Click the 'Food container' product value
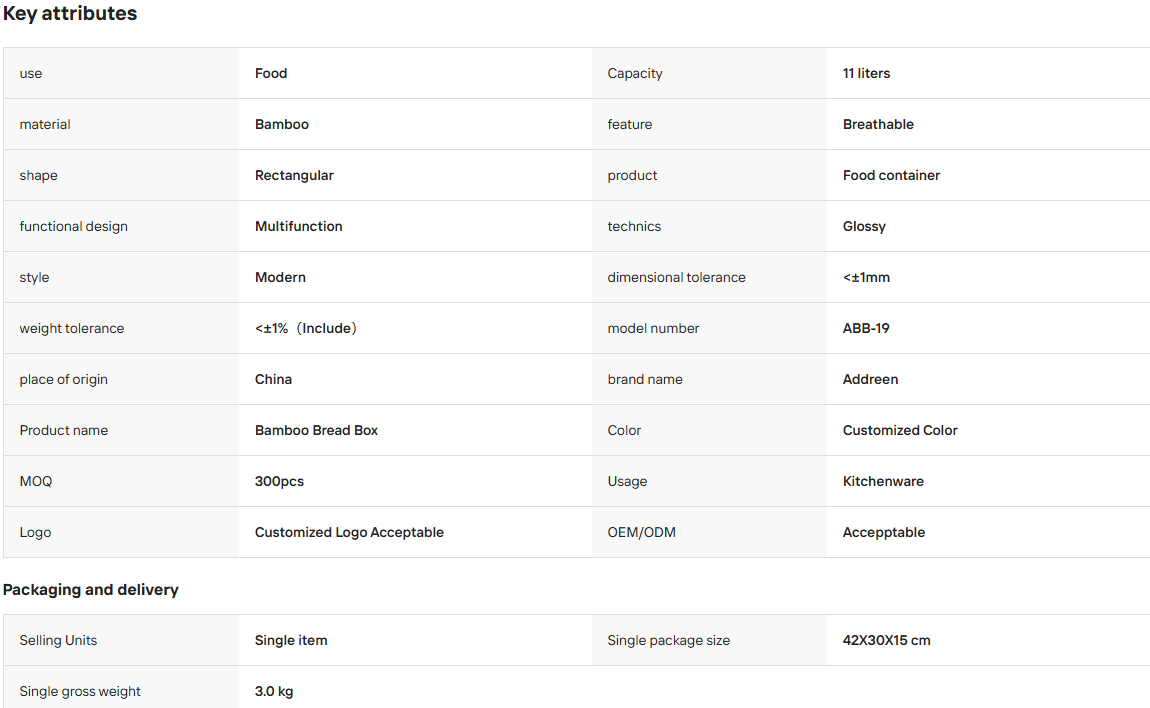 891,175
